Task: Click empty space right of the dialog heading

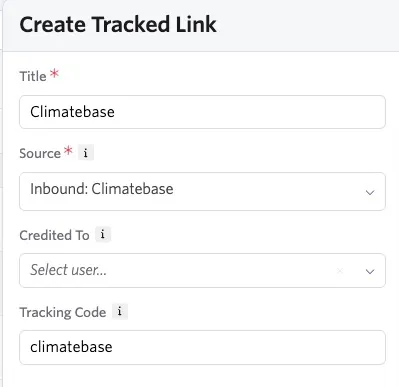Action: click(x=307, y=25)
